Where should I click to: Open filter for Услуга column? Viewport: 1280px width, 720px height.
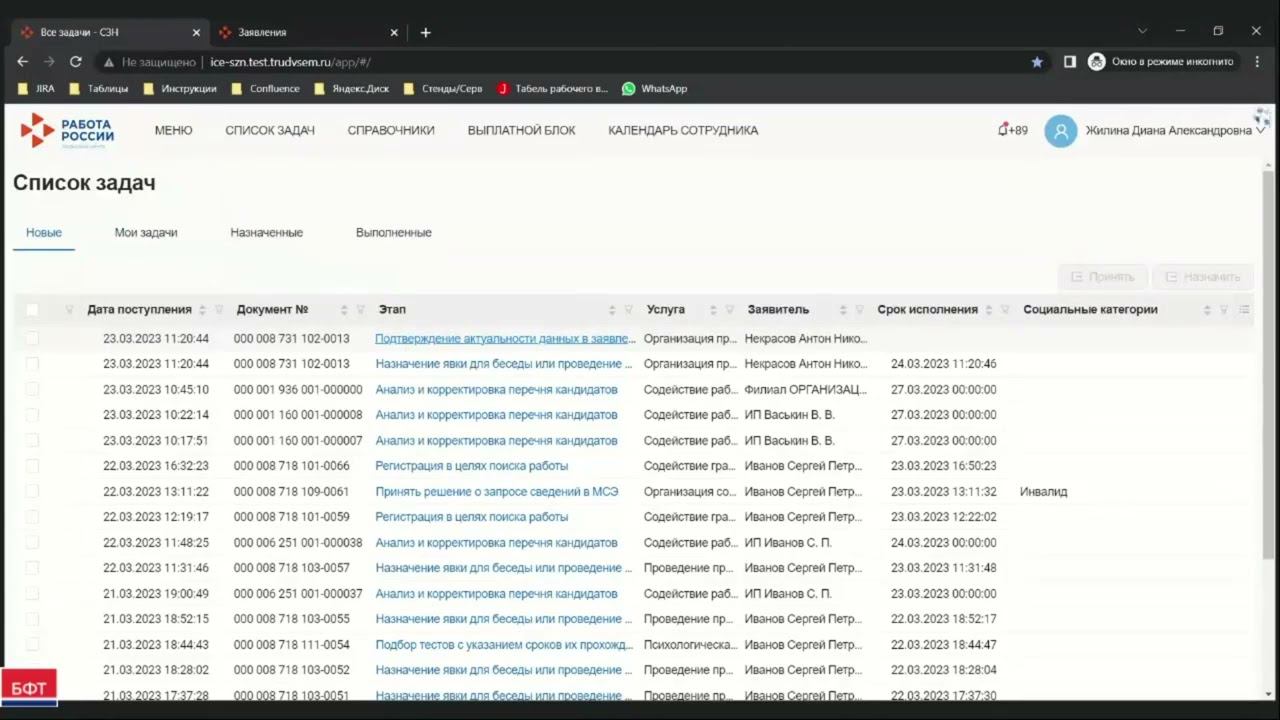pyautogui.click(x=730, y=310)
